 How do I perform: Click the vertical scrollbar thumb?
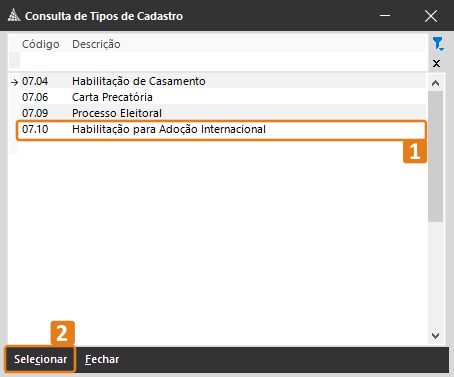click(435, 157)
